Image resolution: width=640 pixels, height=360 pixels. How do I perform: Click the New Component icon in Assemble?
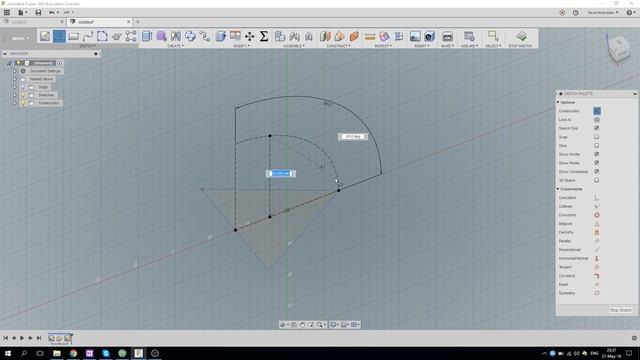point(280,36)
